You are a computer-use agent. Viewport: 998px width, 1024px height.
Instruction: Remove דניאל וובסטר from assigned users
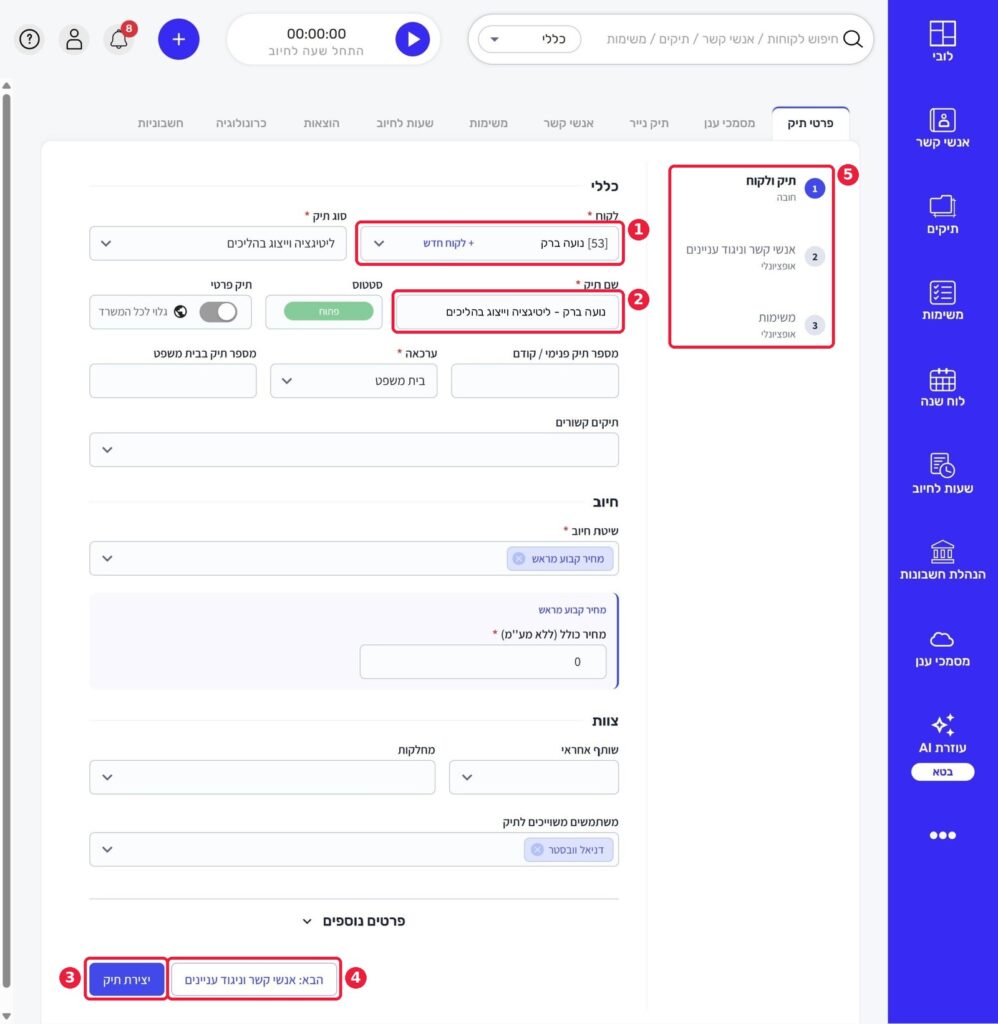point(537,850)
